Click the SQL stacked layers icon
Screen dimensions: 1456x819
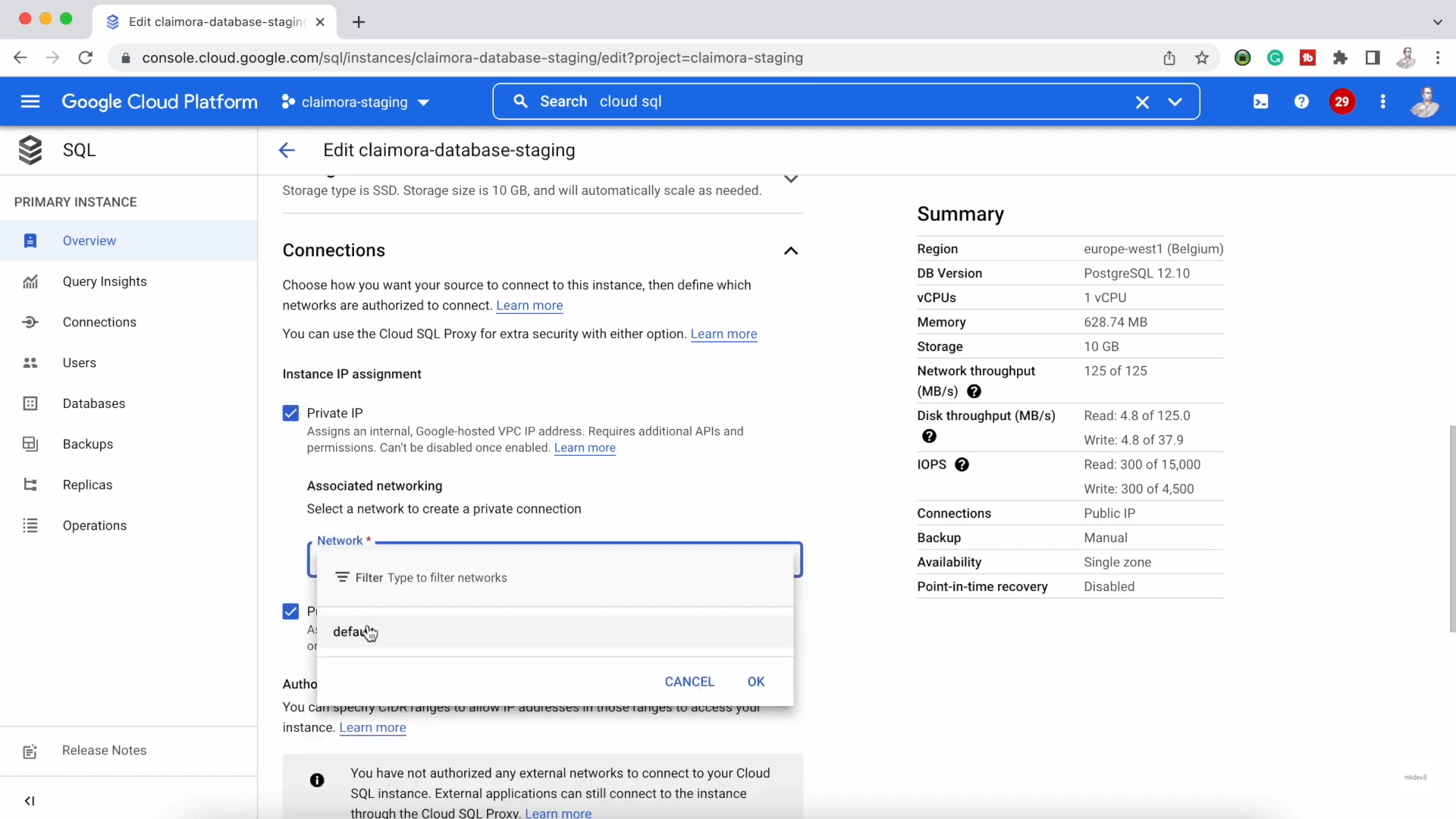point(30,150)
